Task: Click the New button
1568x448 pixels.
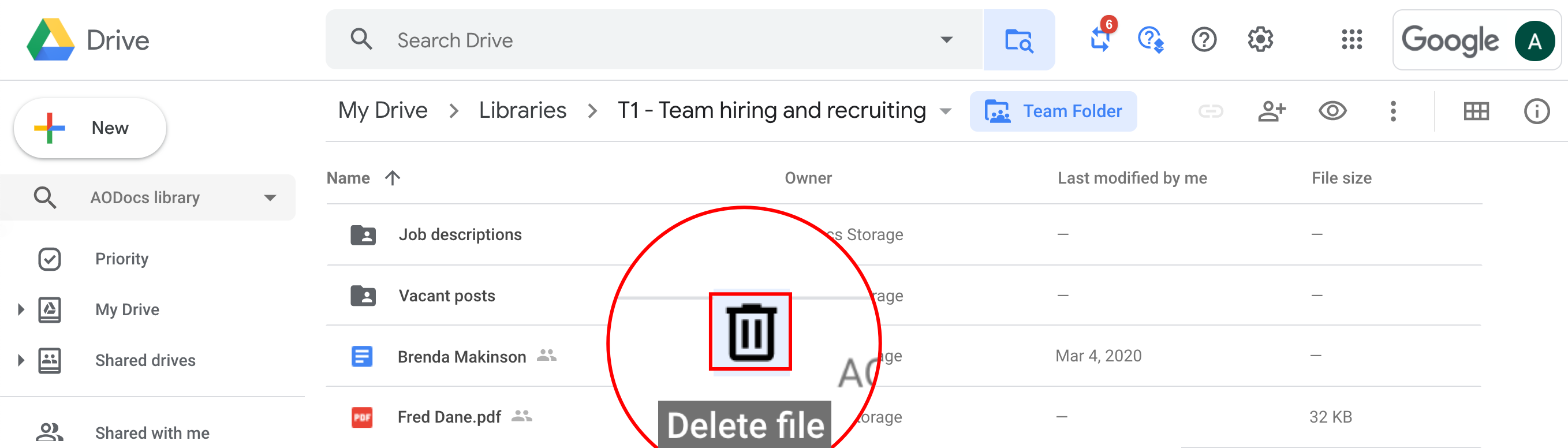Action: [90, 128]
